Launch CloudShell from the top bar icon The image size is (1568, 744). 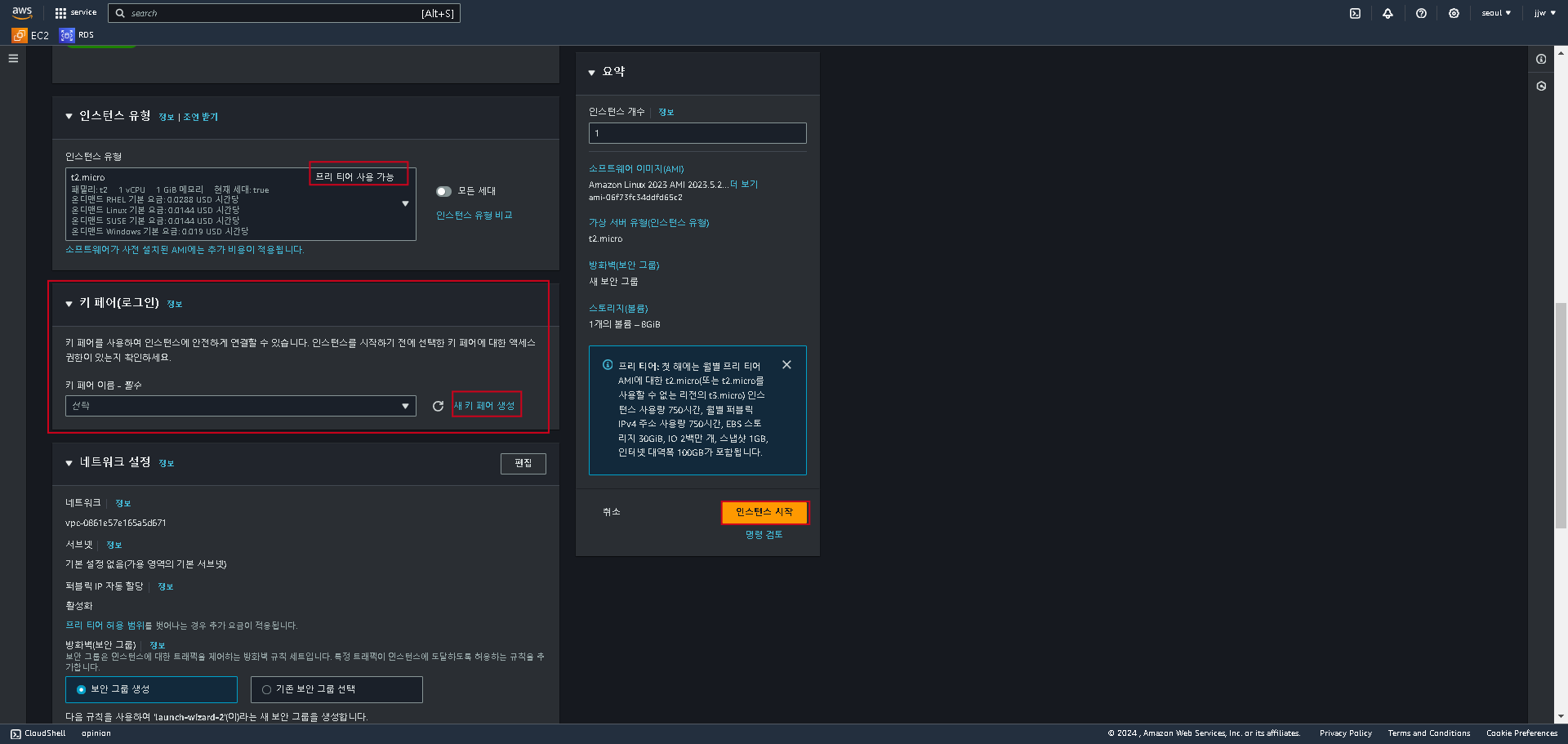pyautogui.click(x=1355, y=13)
